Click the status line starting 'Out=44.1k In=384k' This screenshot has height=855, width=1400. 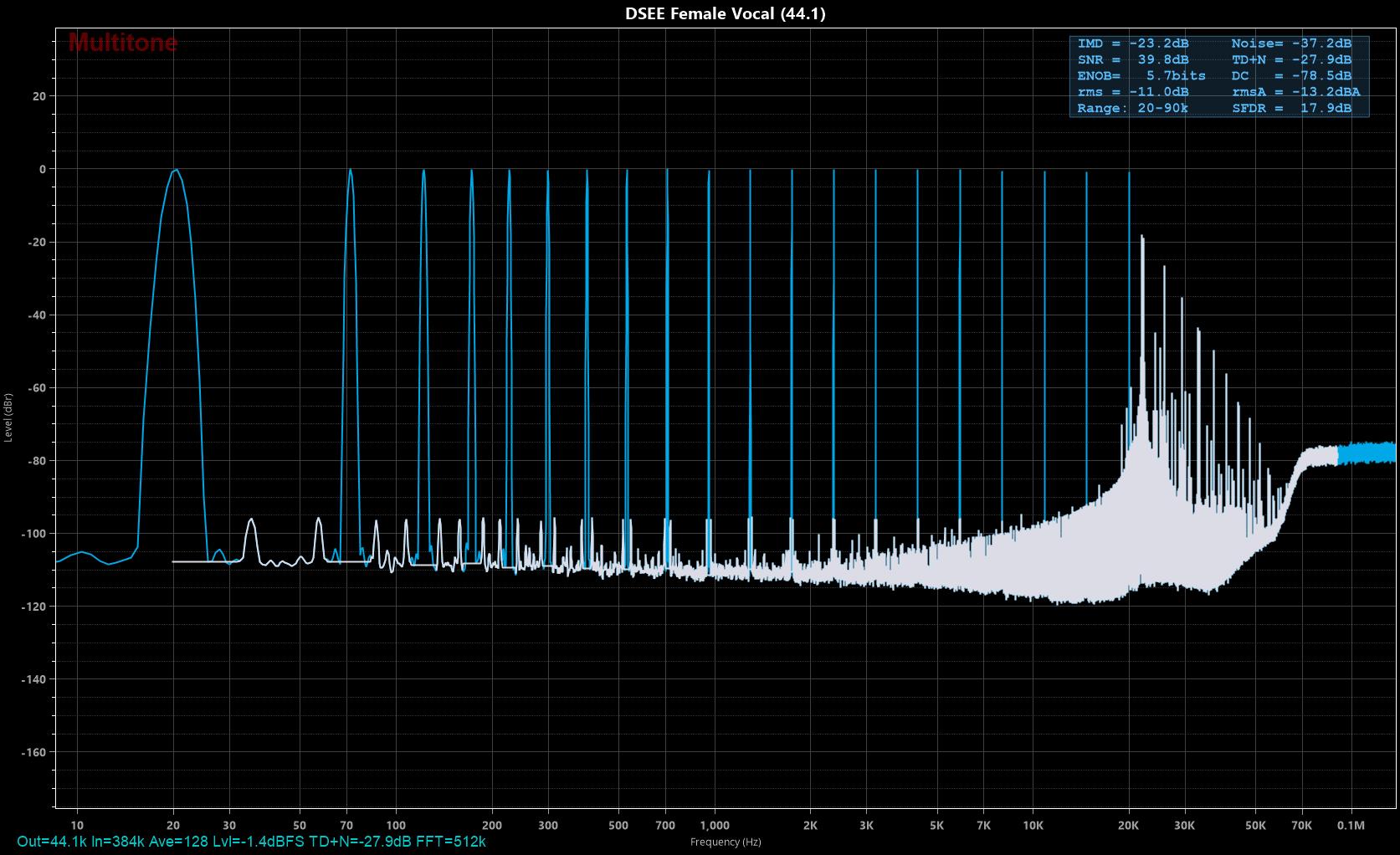coord(251,842)
